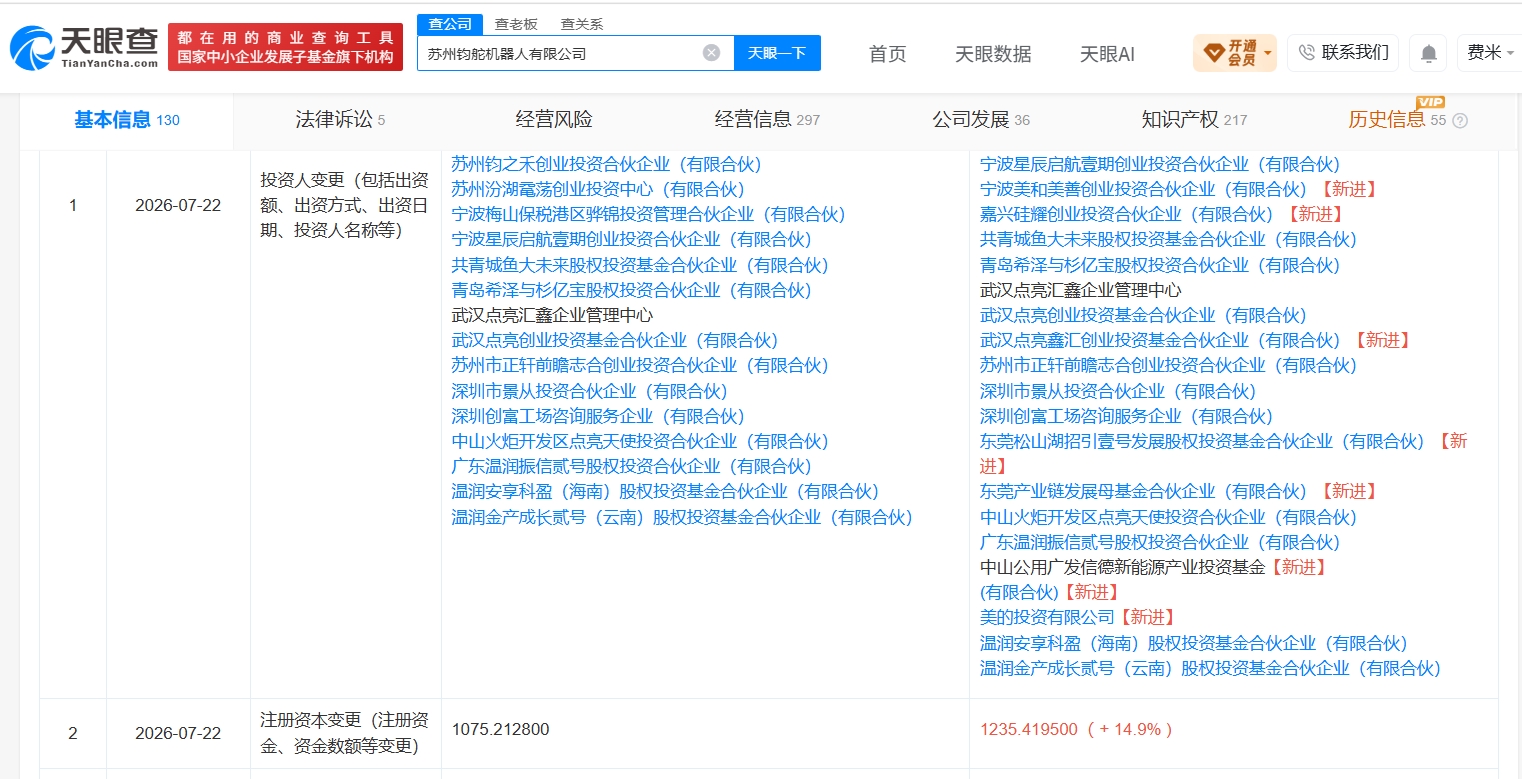Expand the 开通会员 dropdown arrow

click(1268, 53)
